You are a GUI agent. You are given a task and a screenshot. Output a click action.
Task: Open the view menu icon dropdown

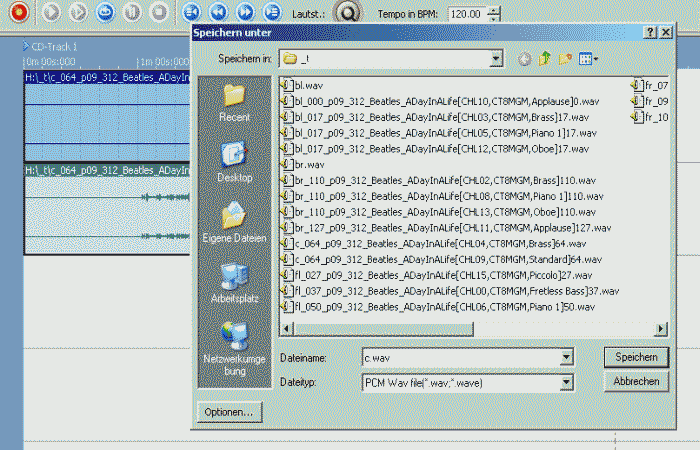(589, 59)
